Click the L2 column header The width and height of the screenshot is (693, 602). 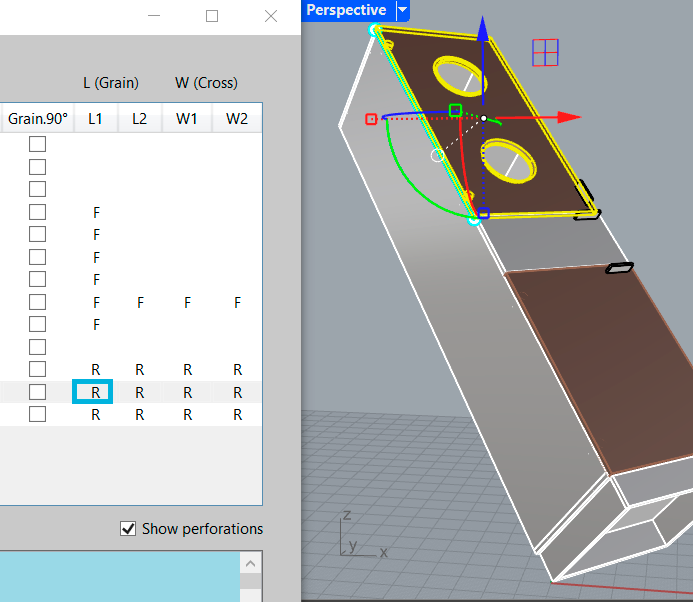(x=140, y=118)
